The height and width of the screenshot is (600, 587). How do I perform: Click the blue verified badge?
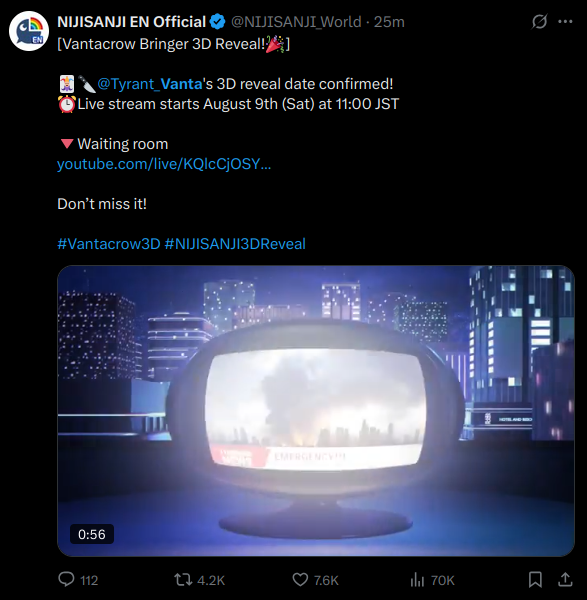(x=218, y=22)
